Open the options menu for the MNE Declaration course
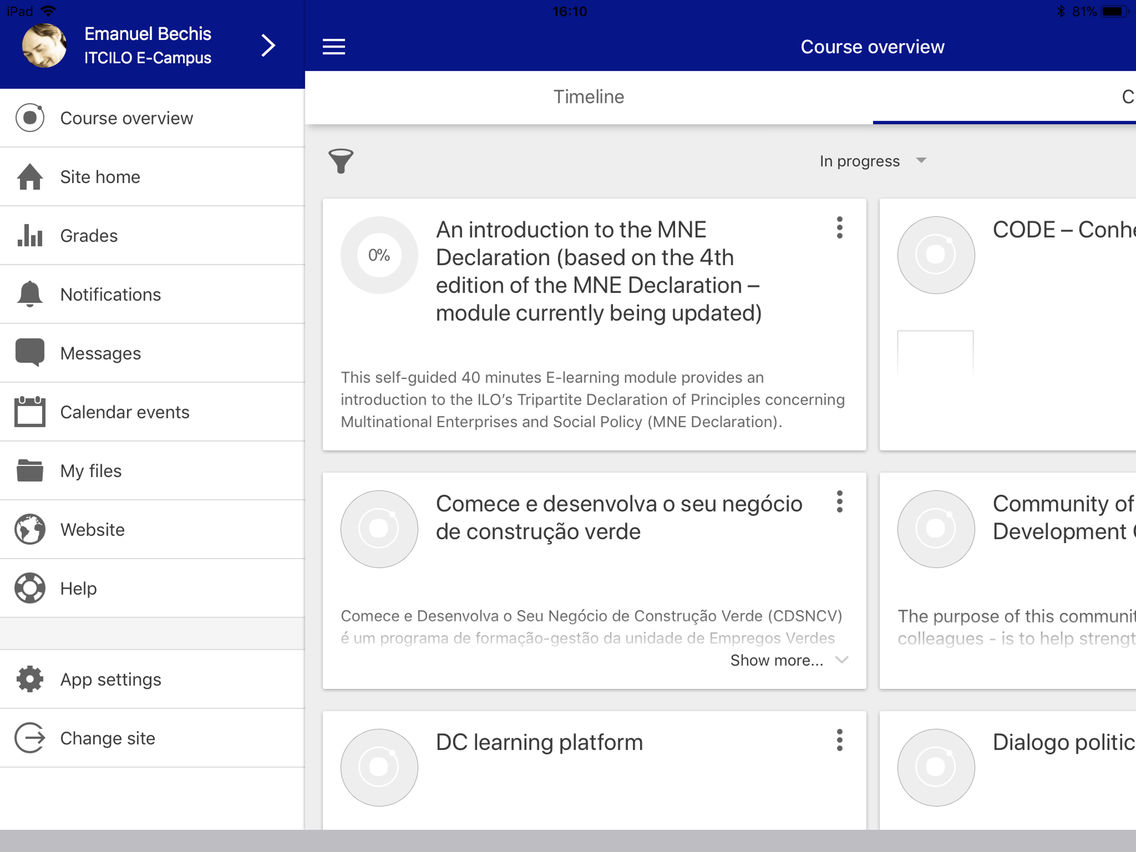This screenshot has width=1136, height=852. pyautogui.click(x=839, y=228)
